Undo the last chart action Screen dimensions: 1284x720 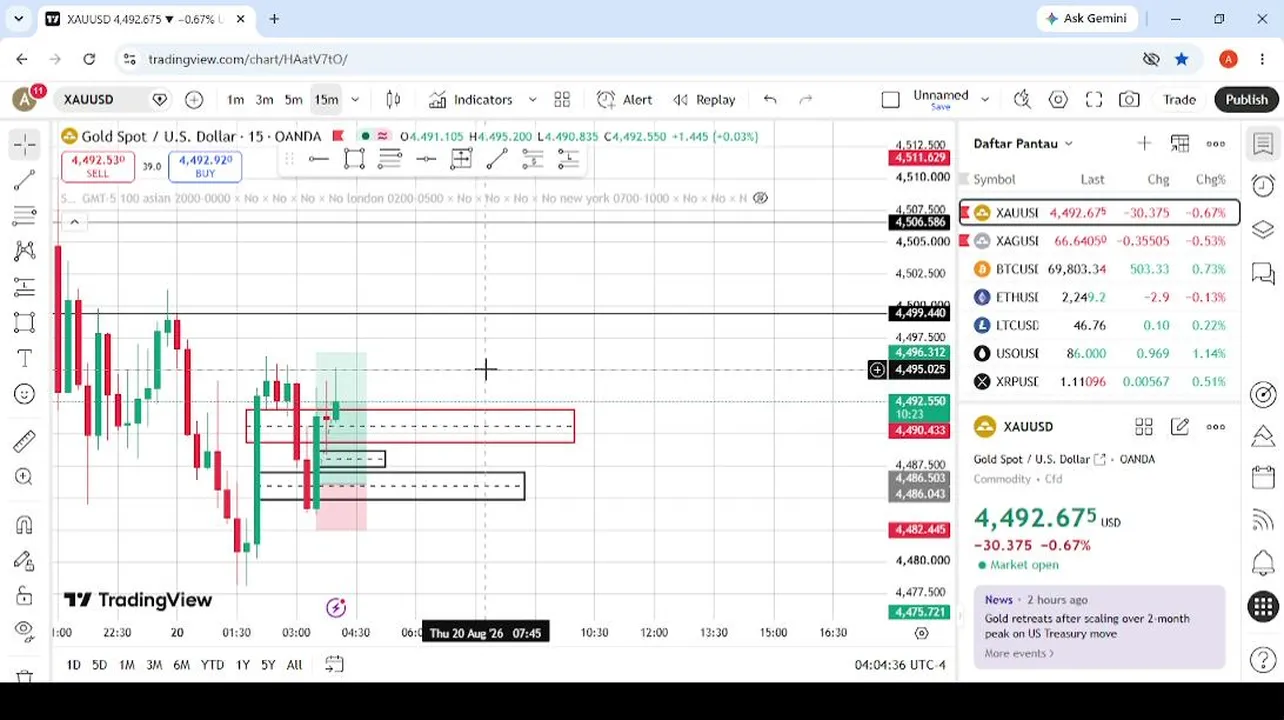pos(770,99)
